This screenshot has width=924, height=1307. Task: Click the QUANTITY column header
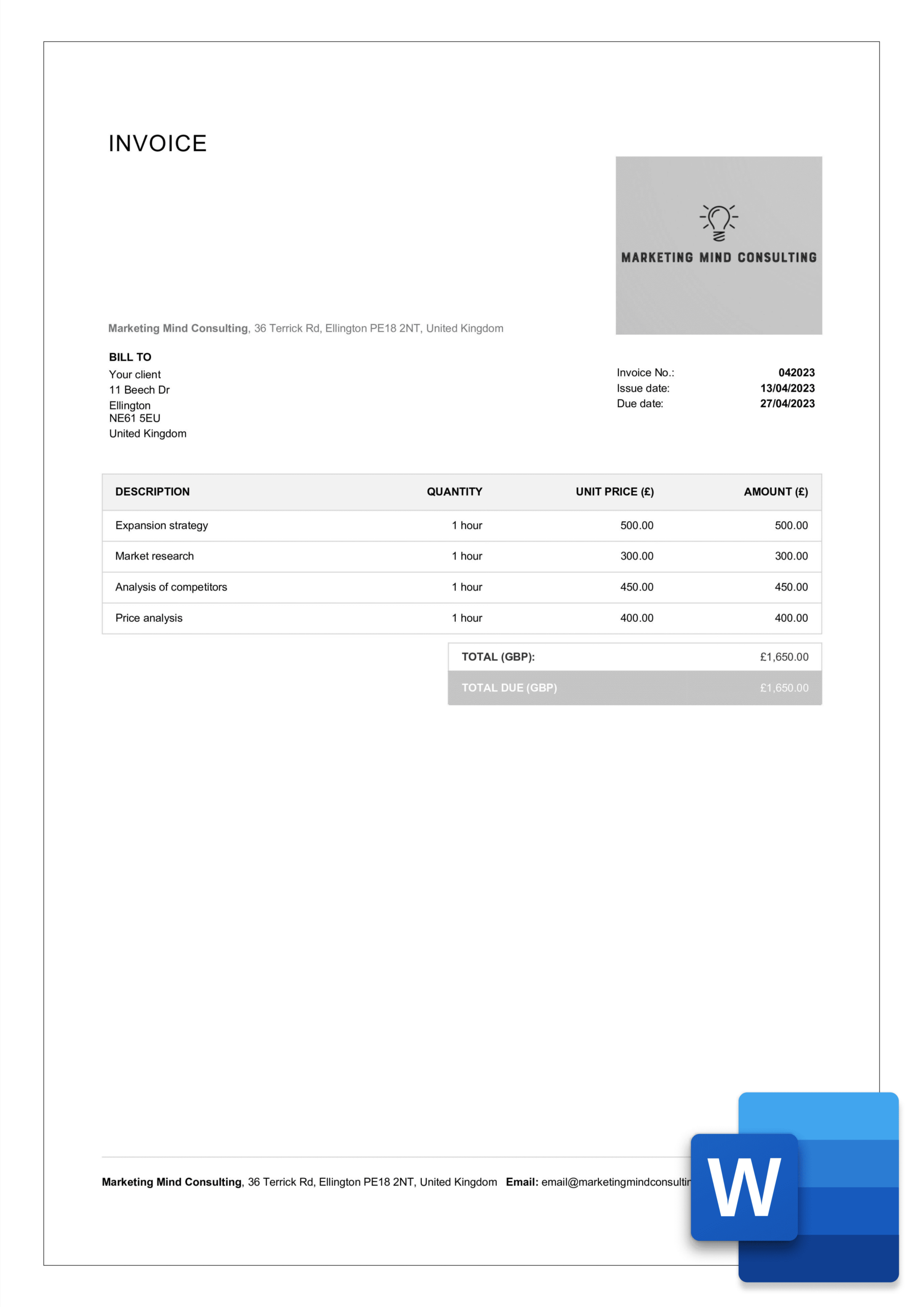point(454,491)
